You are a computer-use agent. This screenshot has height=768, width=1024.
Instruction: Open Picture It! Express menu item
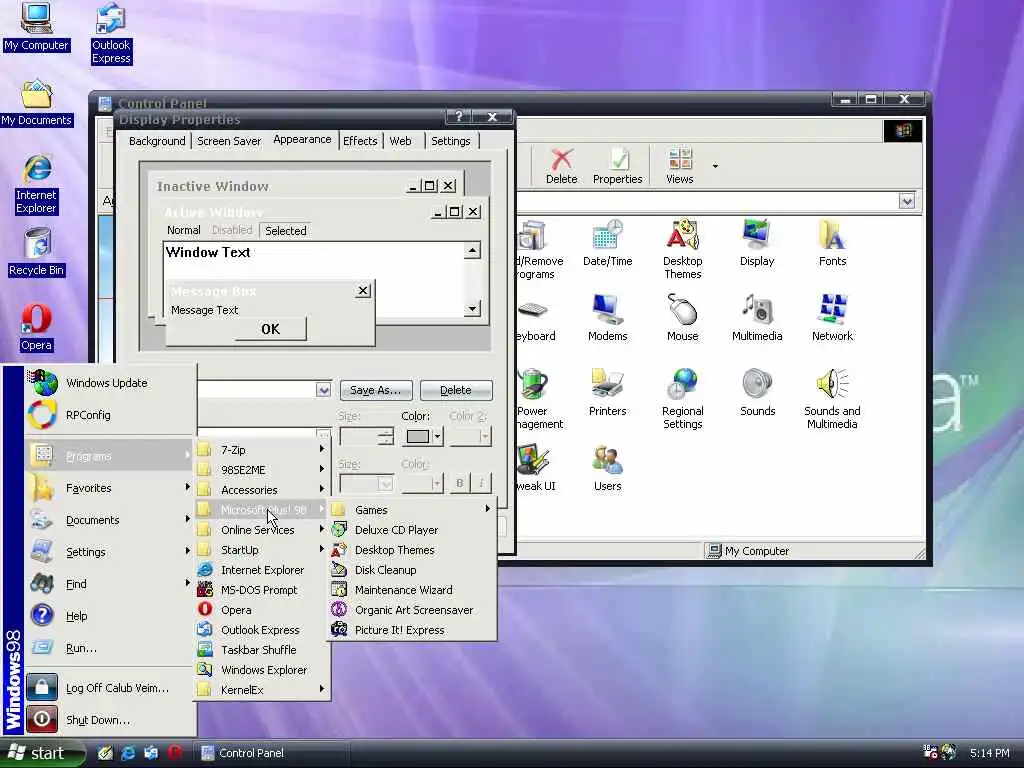pos(411,630)
